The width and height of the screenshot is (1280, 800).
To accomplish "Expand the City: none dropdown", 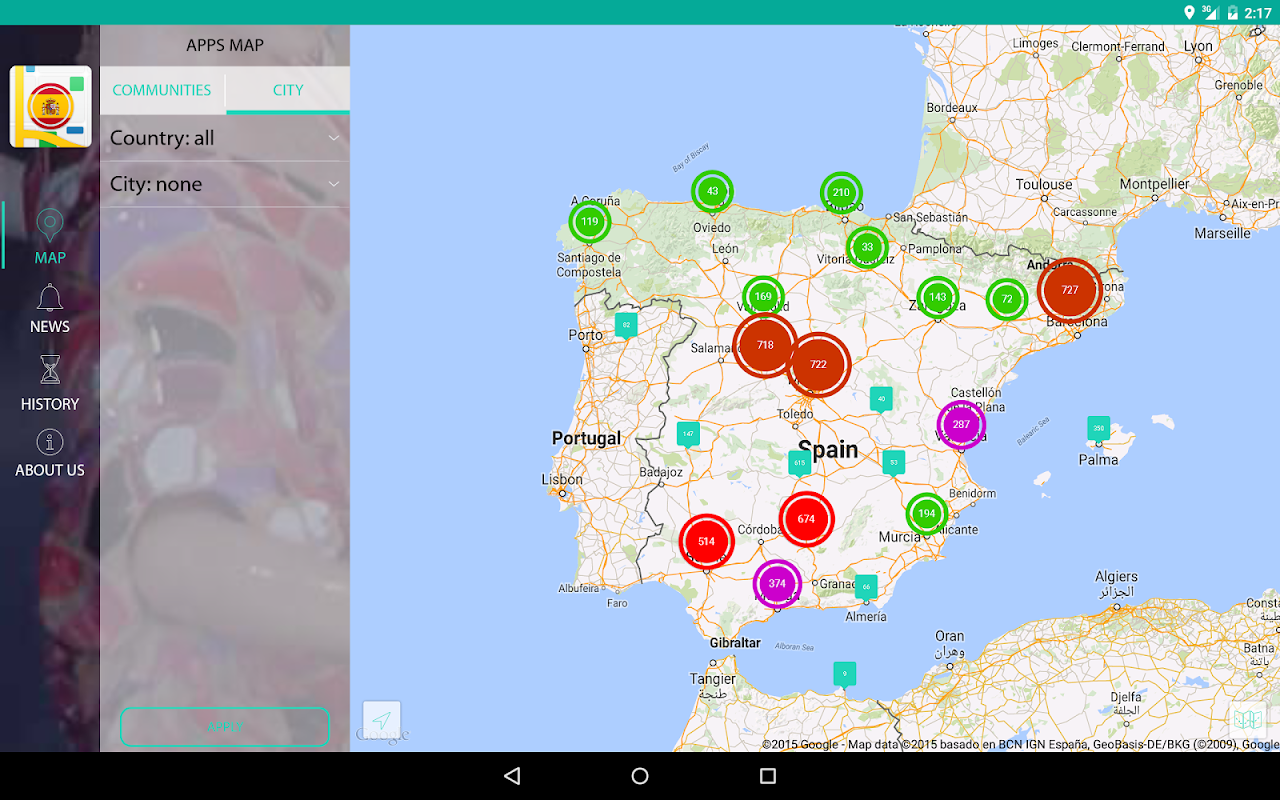I will pos(225,184).
